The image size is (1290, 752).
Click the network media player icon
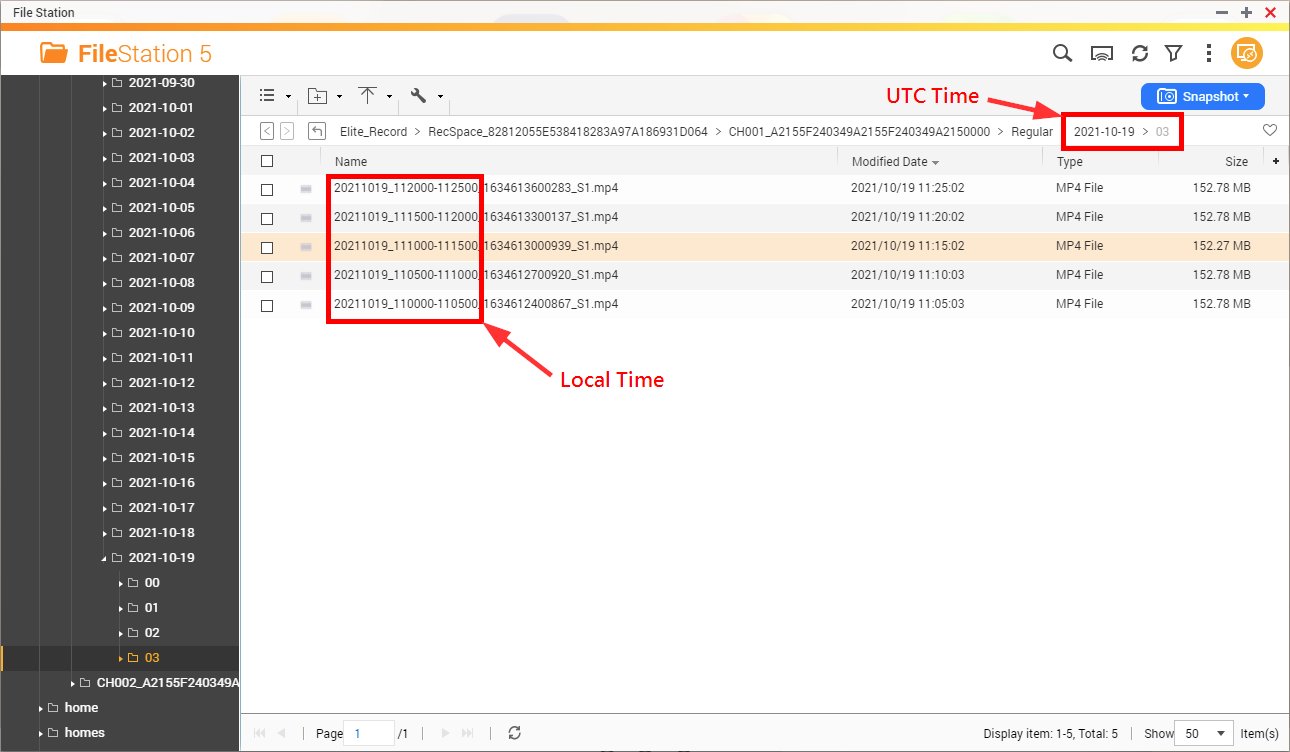1101,54
